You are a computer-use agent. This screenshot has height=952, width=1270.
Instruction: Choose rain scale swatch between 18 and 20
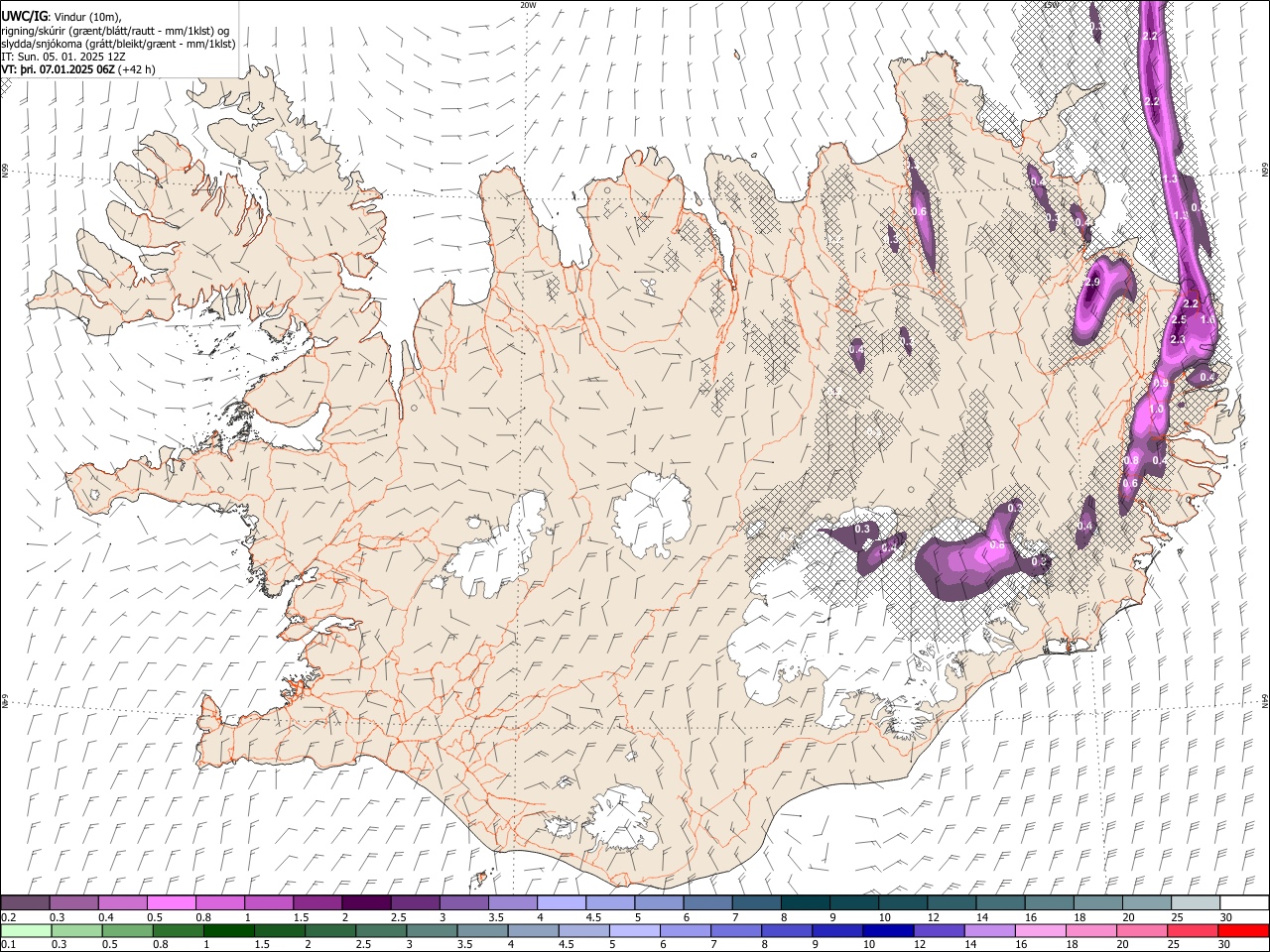click(x=1091, y=931)
